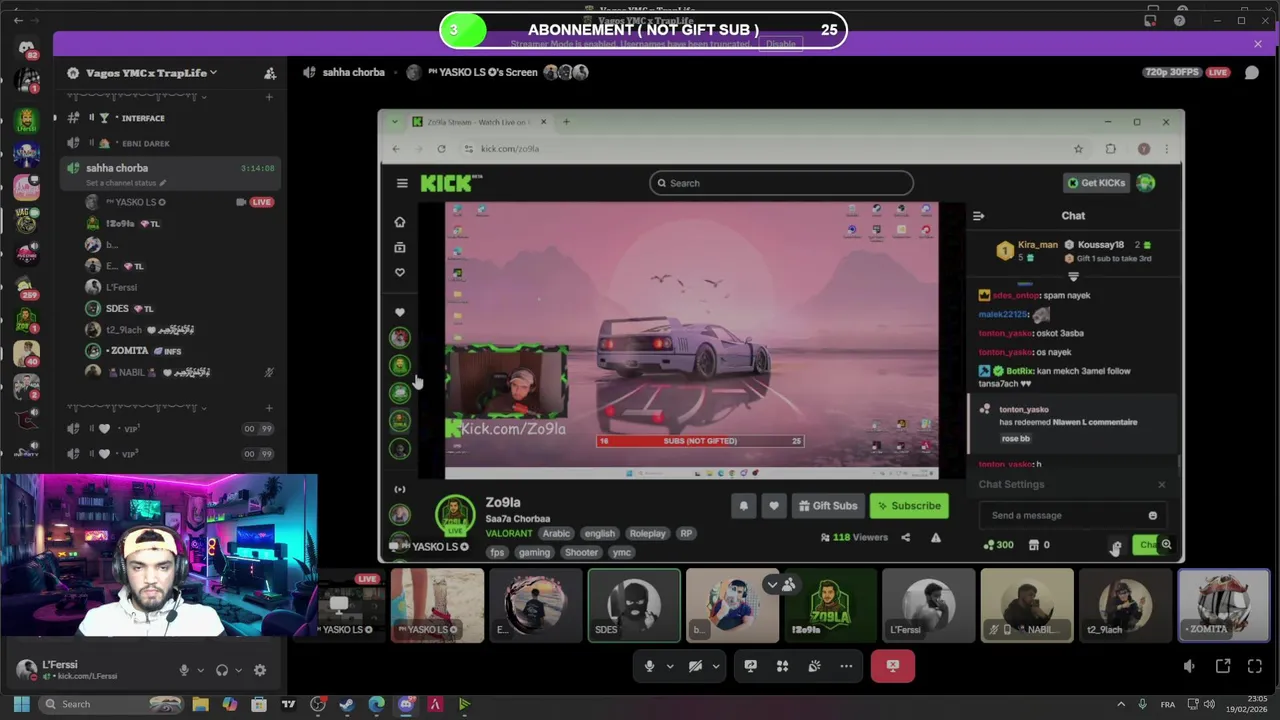Screen dimensions: 1280x720
Task: Click Kick hamburger menu in streamed window
Action: pos(402,183)
